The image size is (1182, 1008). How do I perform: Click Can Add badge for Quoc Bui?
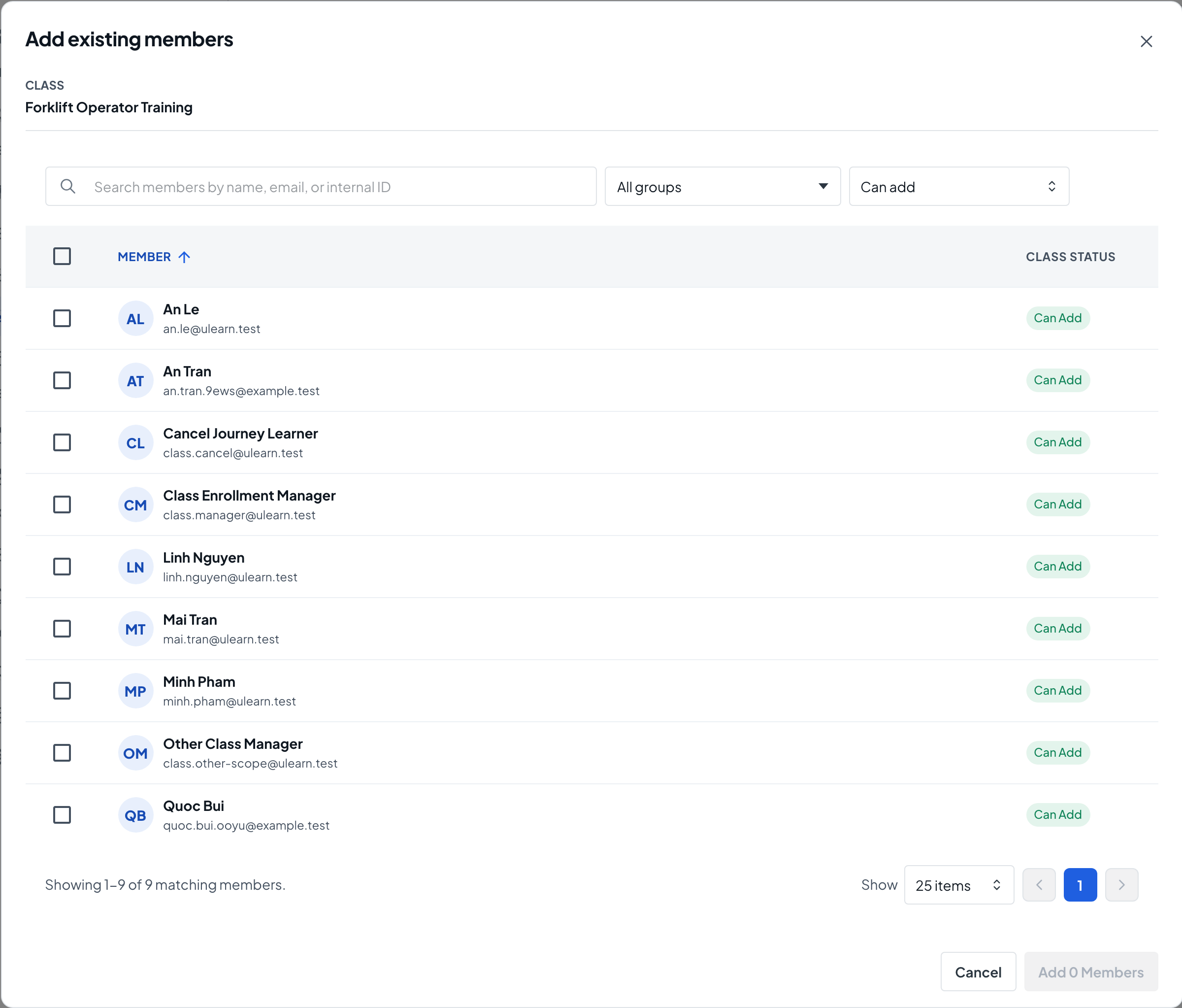pyautogui.click(x=1057, y=814)
